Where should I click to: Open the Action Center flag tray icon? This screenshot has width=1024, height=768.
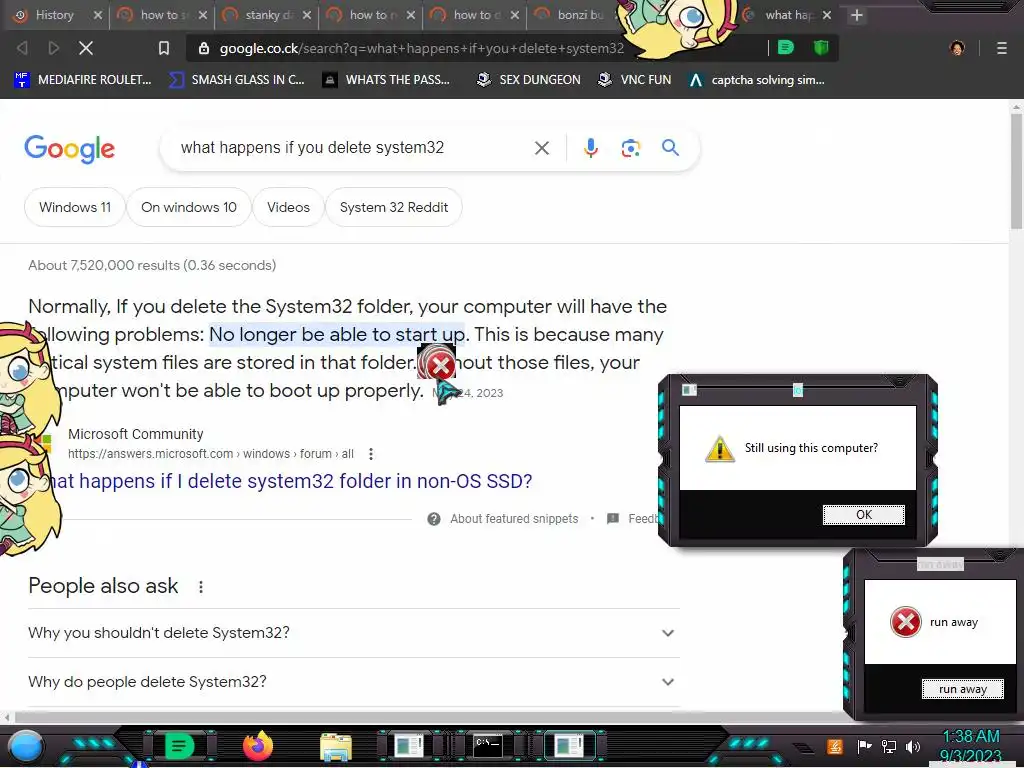[x=863, y=746]
